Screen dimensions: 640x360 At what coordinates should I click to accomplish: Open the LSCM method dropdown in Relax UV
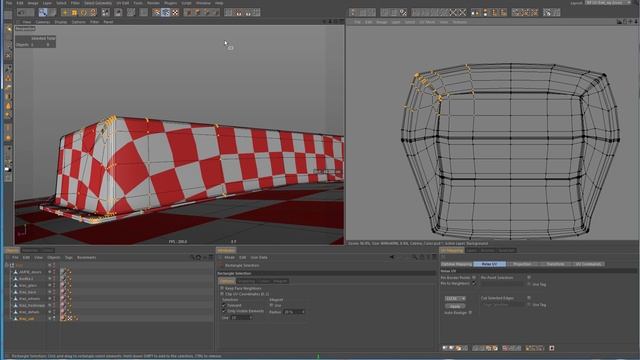tap(455, 298)
